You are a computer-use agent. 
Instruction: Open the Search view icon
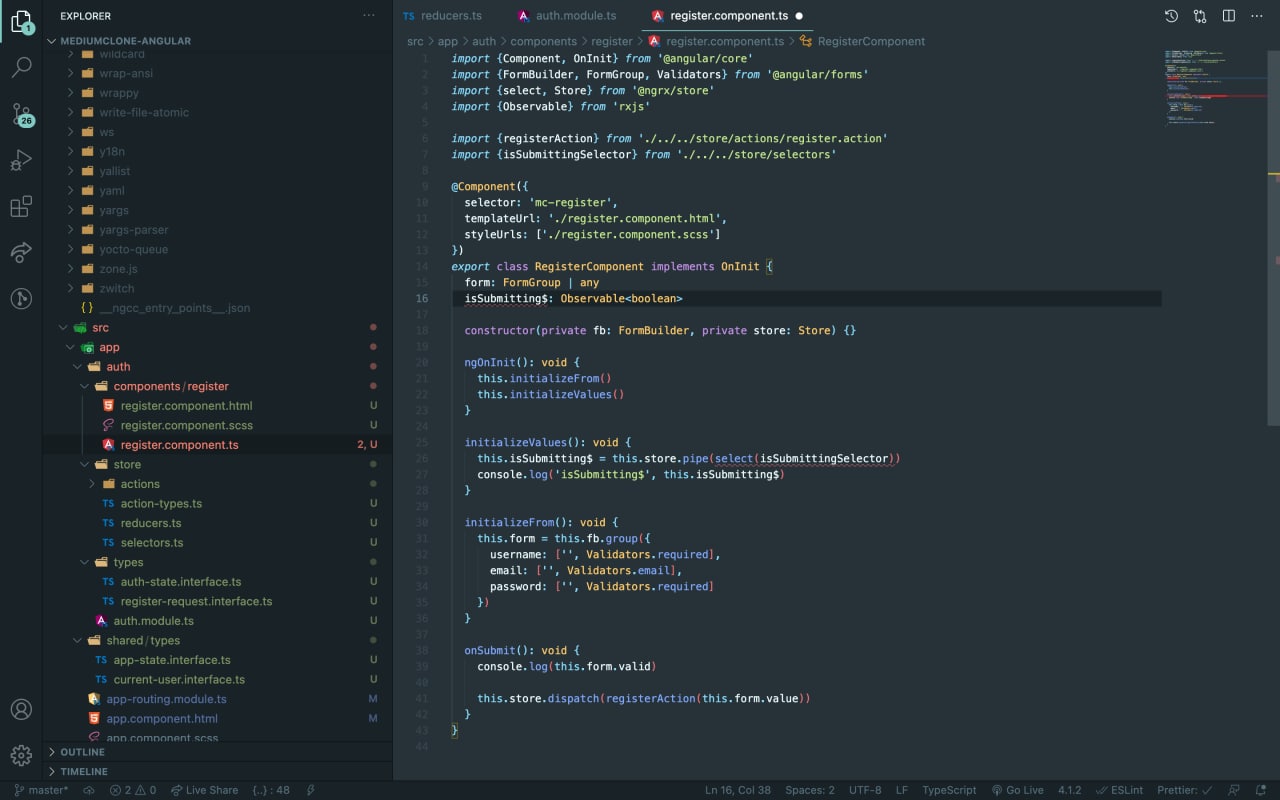click(21, 68)
